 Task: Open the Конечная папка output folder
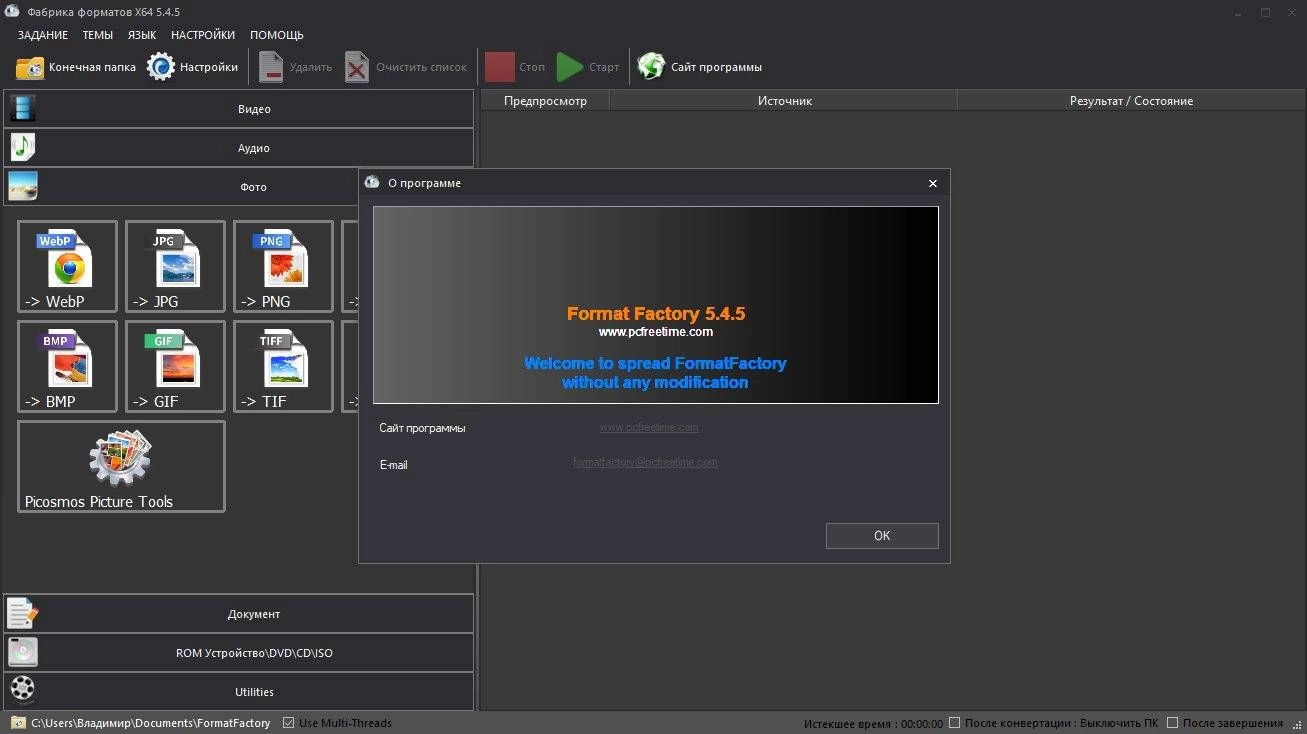(76, 67)
